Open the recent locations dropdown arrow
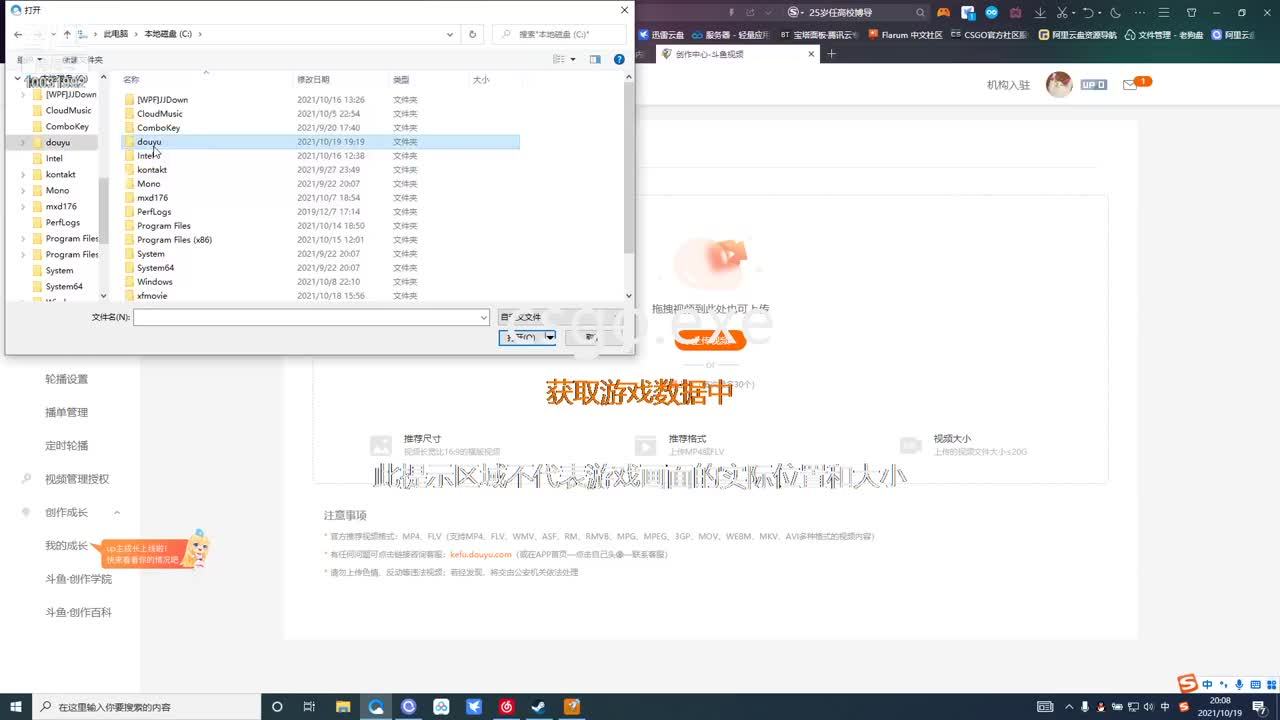Viewport: 1280px width, 720px height. coord(52,34)
